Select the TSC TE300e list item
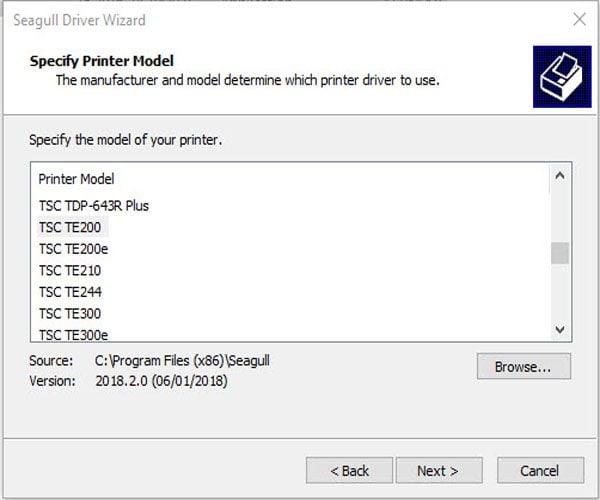The height and width of the screenshot is (500, 600). (x=73, y=335)
